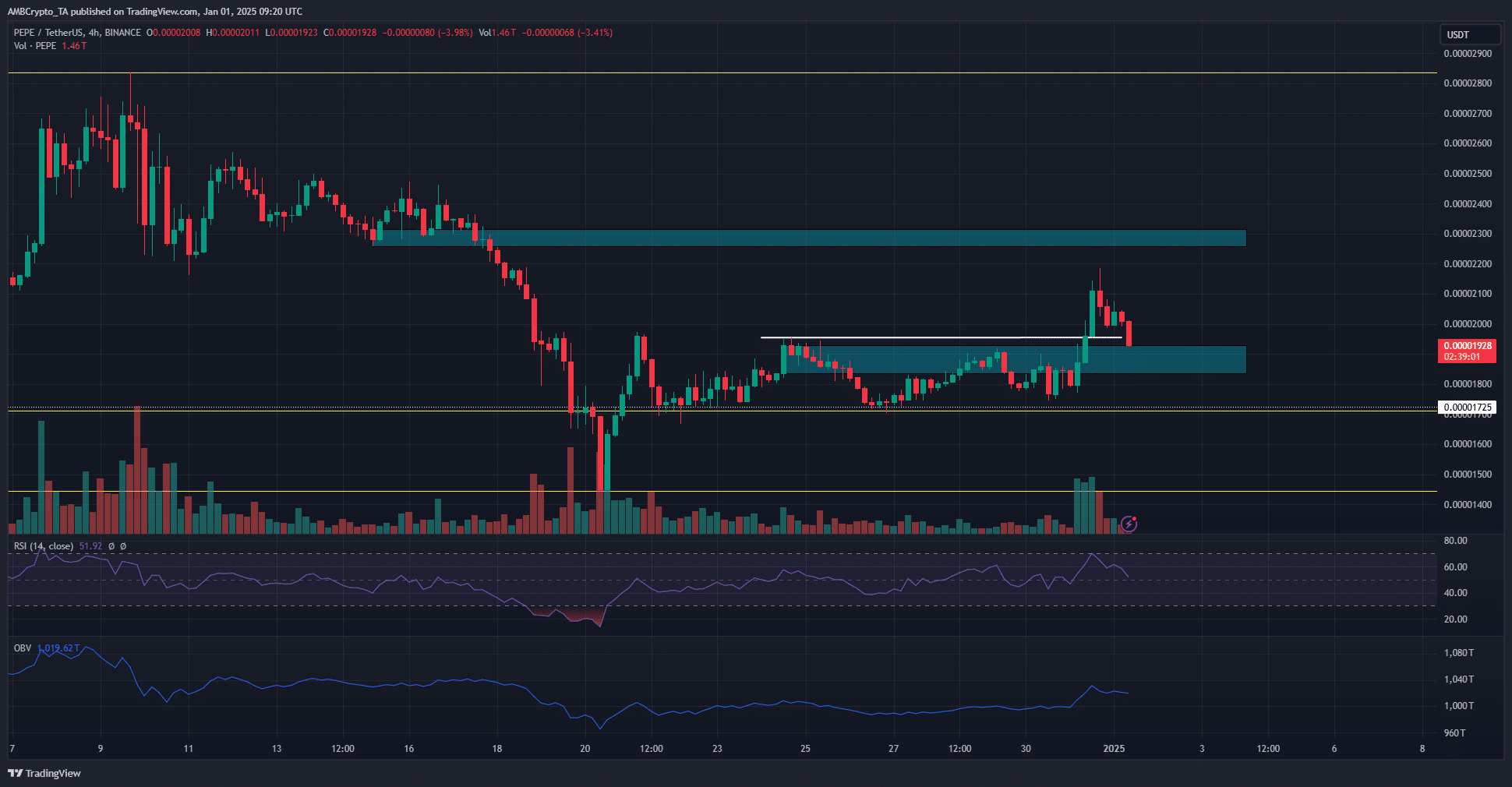Screen dimensions: 1512x787
Task: Click the low value L0.00001923
Action: click(x=291, y=33)
